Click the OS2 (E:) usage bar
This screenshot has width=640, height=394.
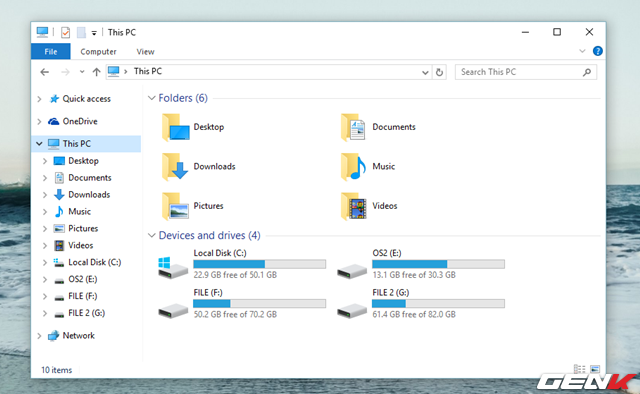coord(438,264)
